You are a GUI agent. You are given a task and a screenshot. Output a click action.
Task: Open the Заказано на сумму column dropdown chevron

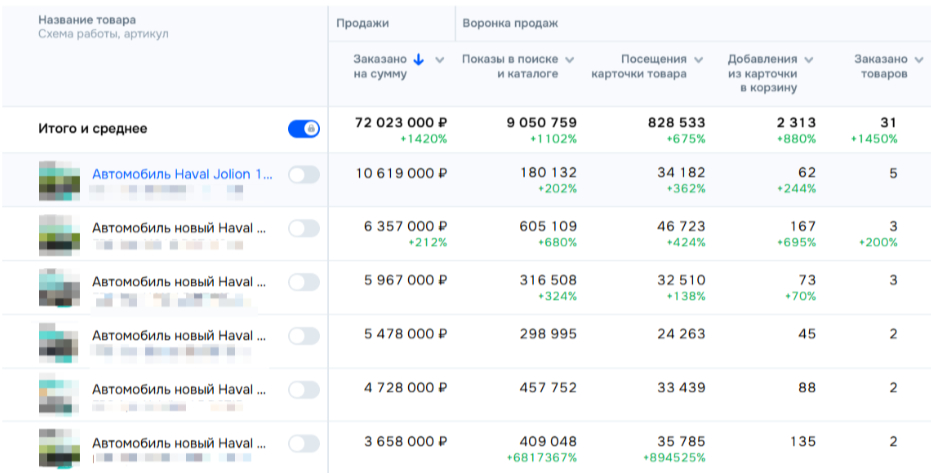[440, 60]
